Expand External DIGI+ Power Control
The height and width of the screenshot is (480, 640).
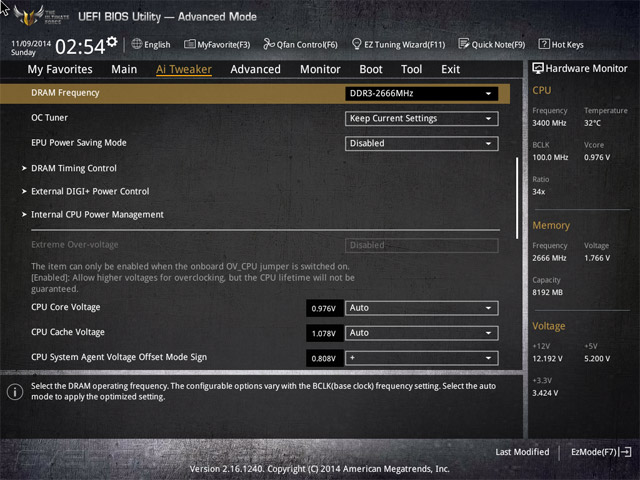pyautogui.click(x=90, y=191)
